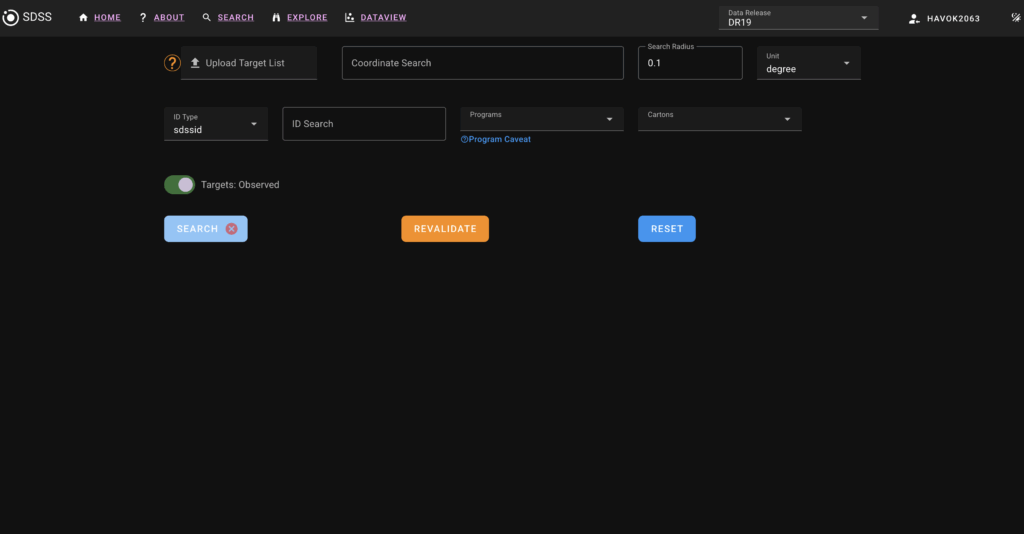Click the theme toggle icon at top right
Screen dimensions: 1024x534
point(1017,18)
